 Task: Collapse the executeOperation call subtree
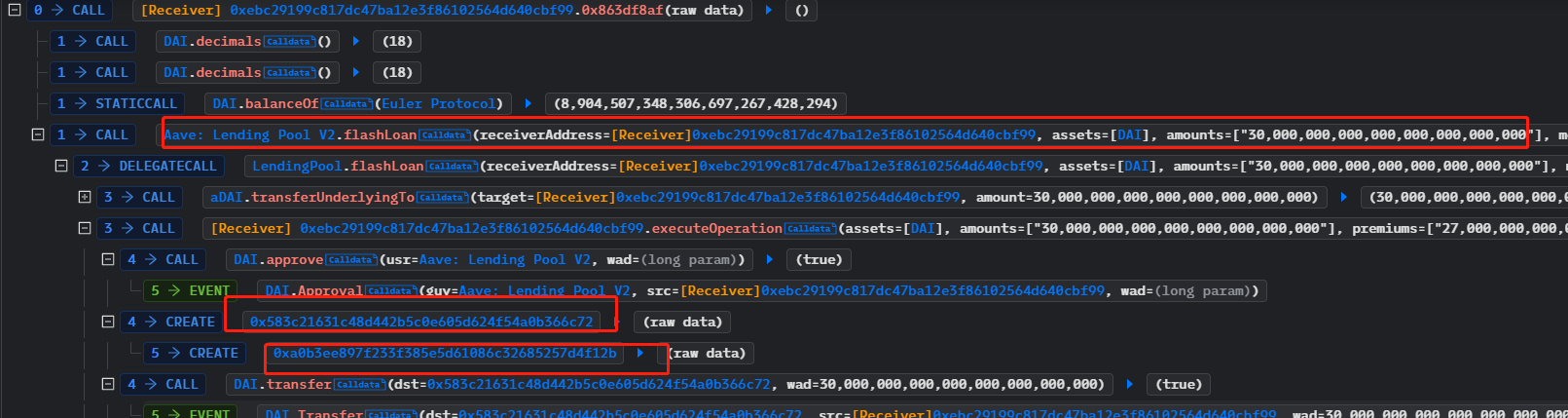click(x=85, y=228)
